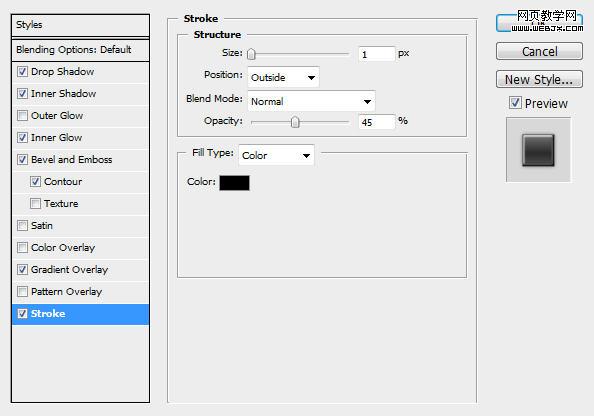Enable the Outer Glow checkbox
Viewport: 594px width, 416px height.
click(22, 115)
